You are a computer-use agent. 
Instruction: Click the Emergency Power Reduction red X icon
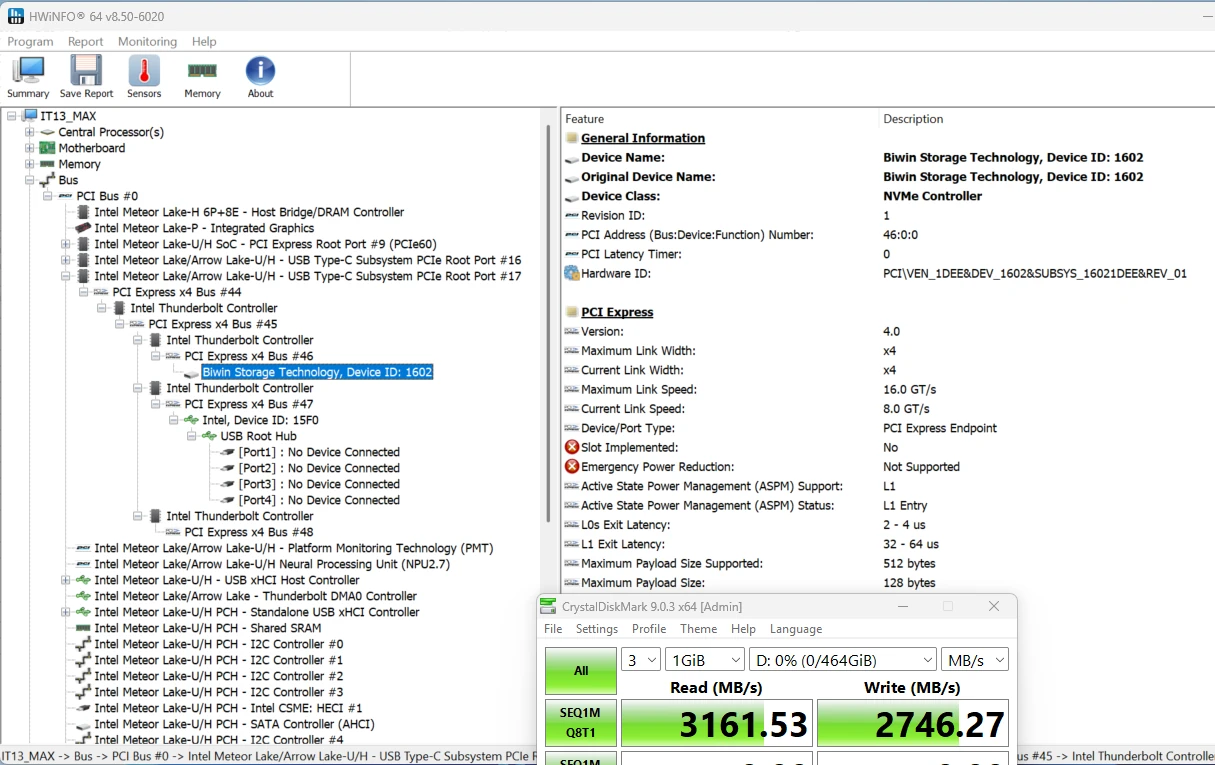point(572,466)
